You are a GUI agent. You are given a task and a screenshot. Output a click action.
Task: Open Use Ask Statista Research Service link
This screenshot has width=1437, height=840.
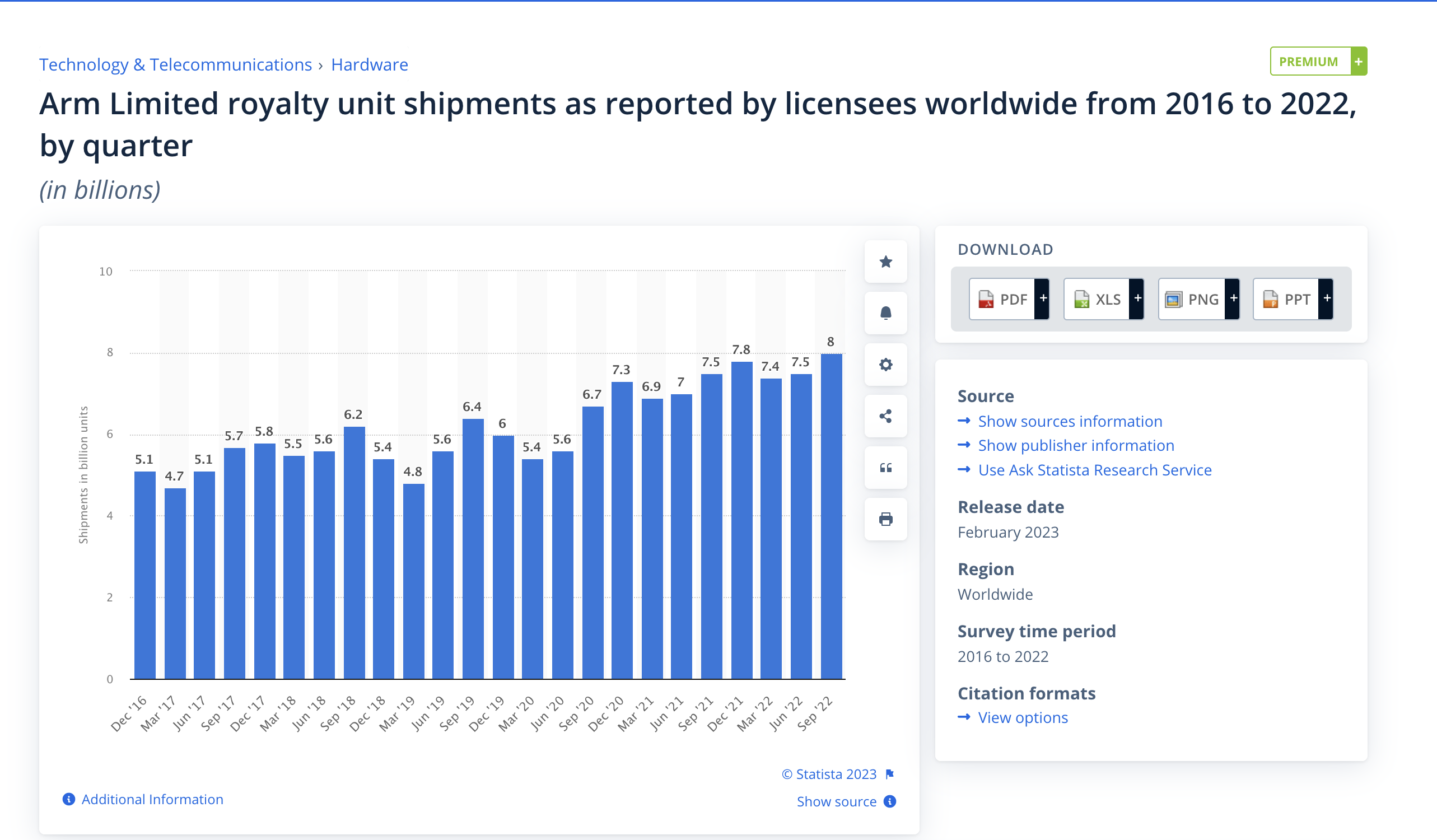point(1095,470)
